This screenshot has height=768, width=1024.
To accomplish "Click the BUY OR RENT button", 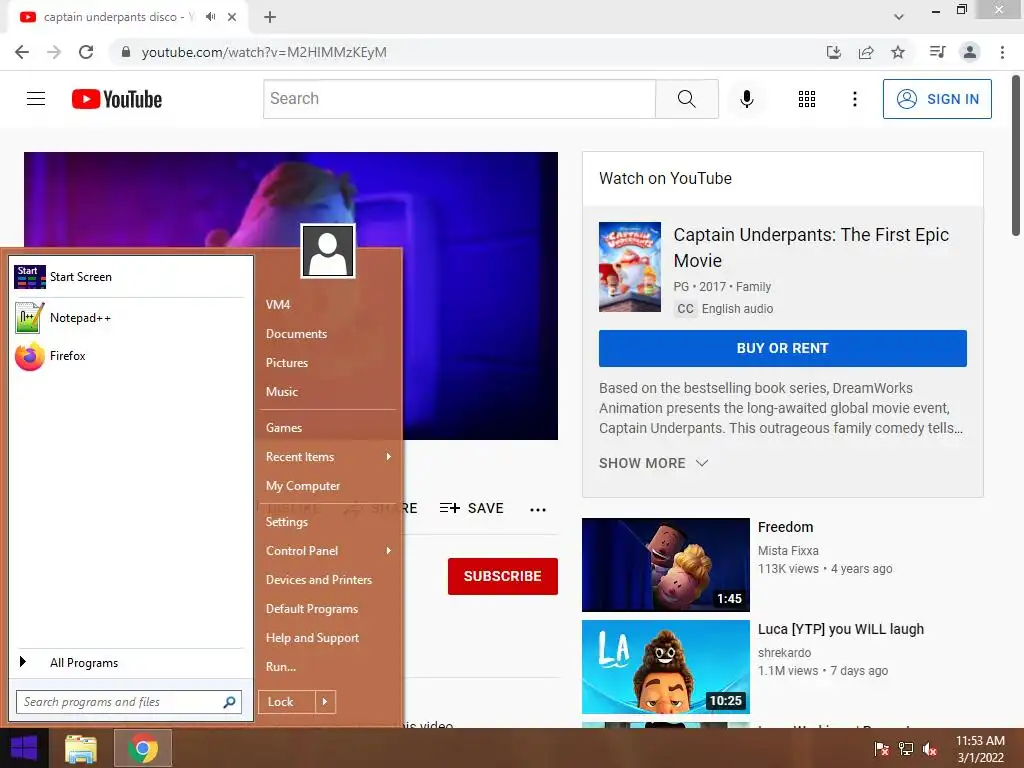I will (x=782, y=348).
